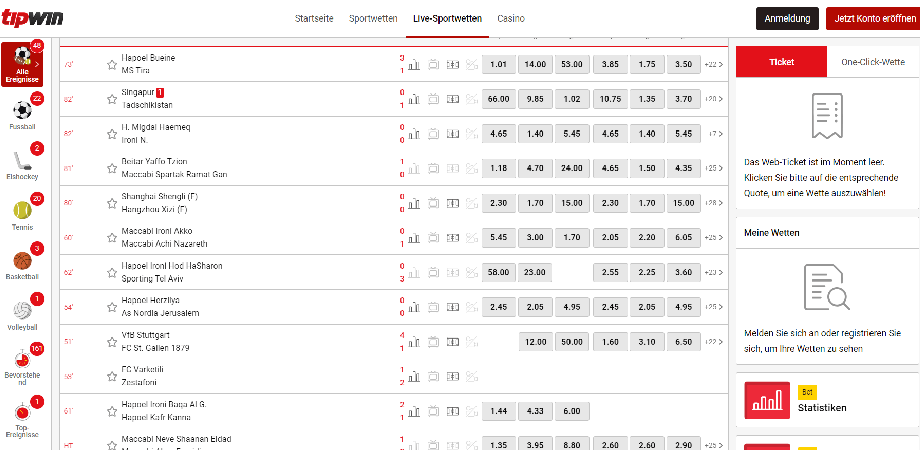920x450 pixels.
Task: Open Basketball live events
Action: pyautogui.click(x=22, y=262)
